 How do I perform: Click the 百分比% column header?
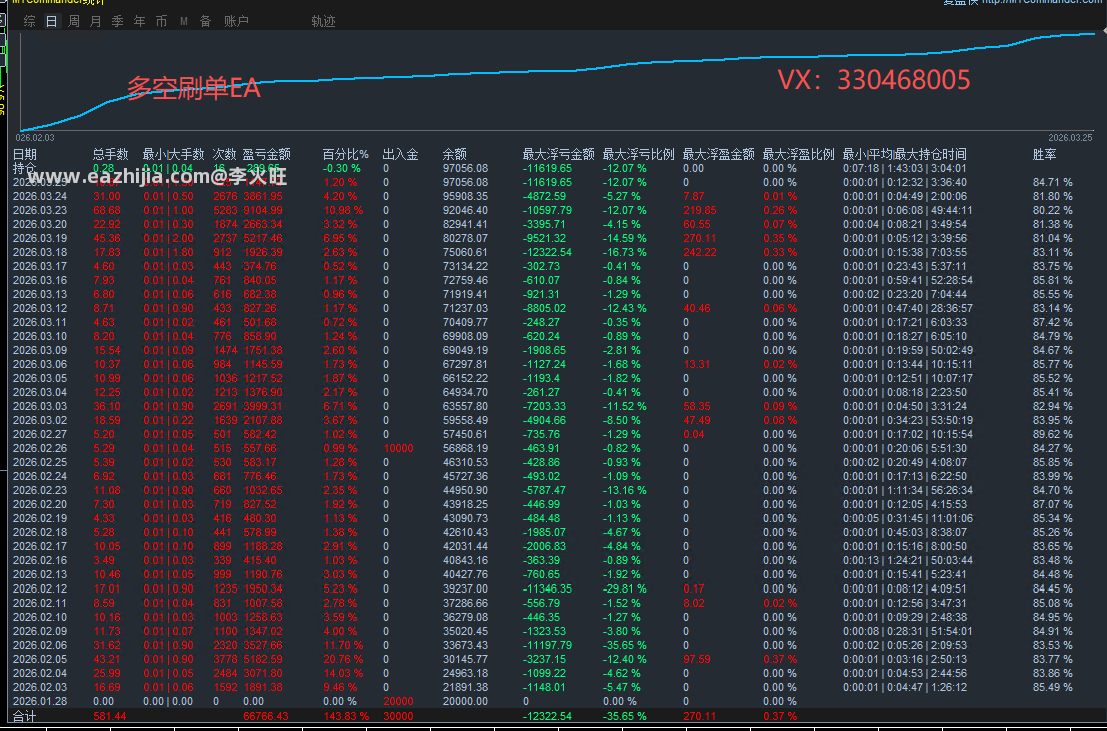[x=346, y=154]
